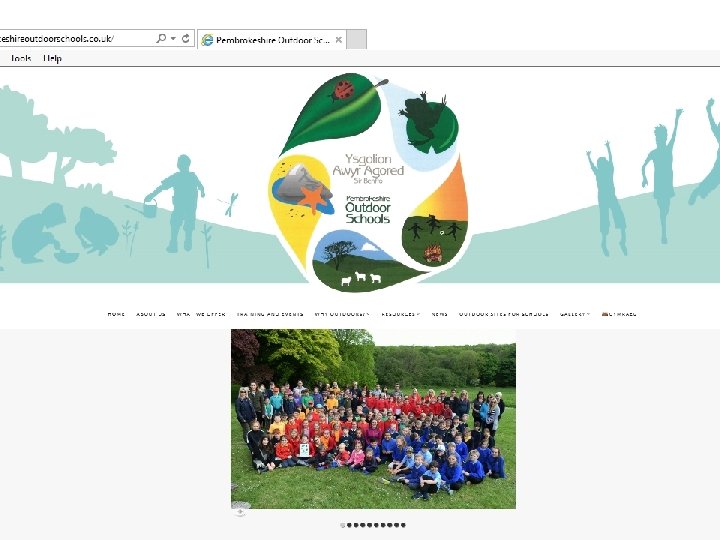Open the Help menu
The height and width of the screenshot is (540, 720).
52,58
